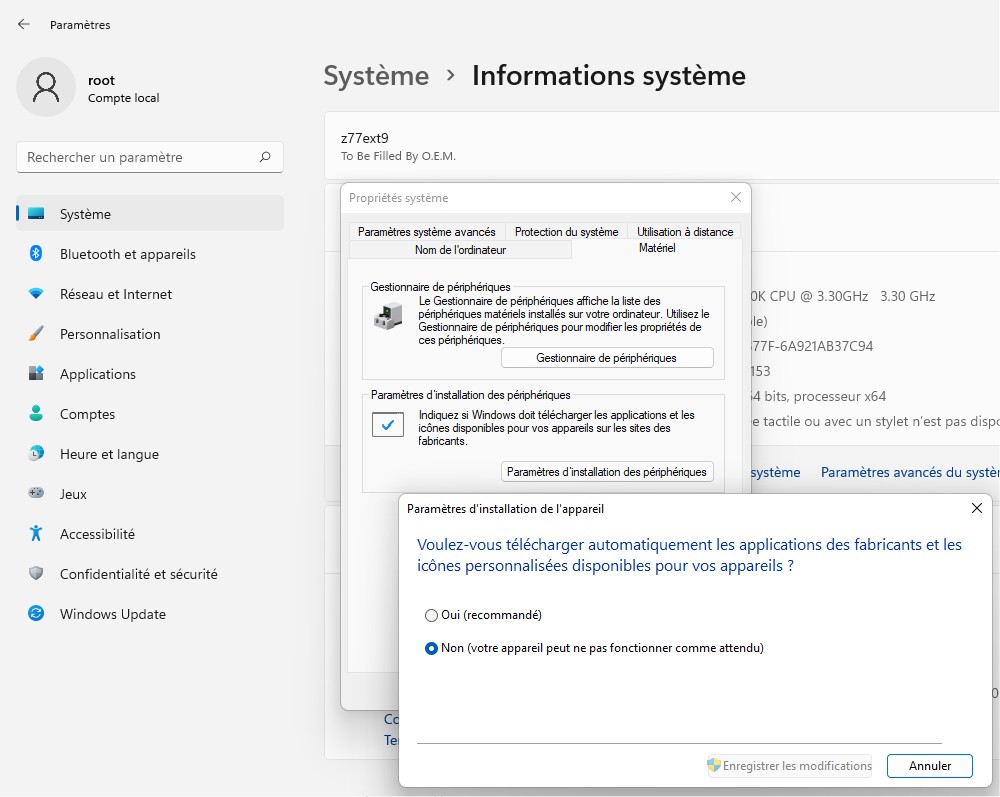Open Réseau et Internet settings
Viewport: 1000px width, 797px height.
pyautogui.click(x=150, y=294)
